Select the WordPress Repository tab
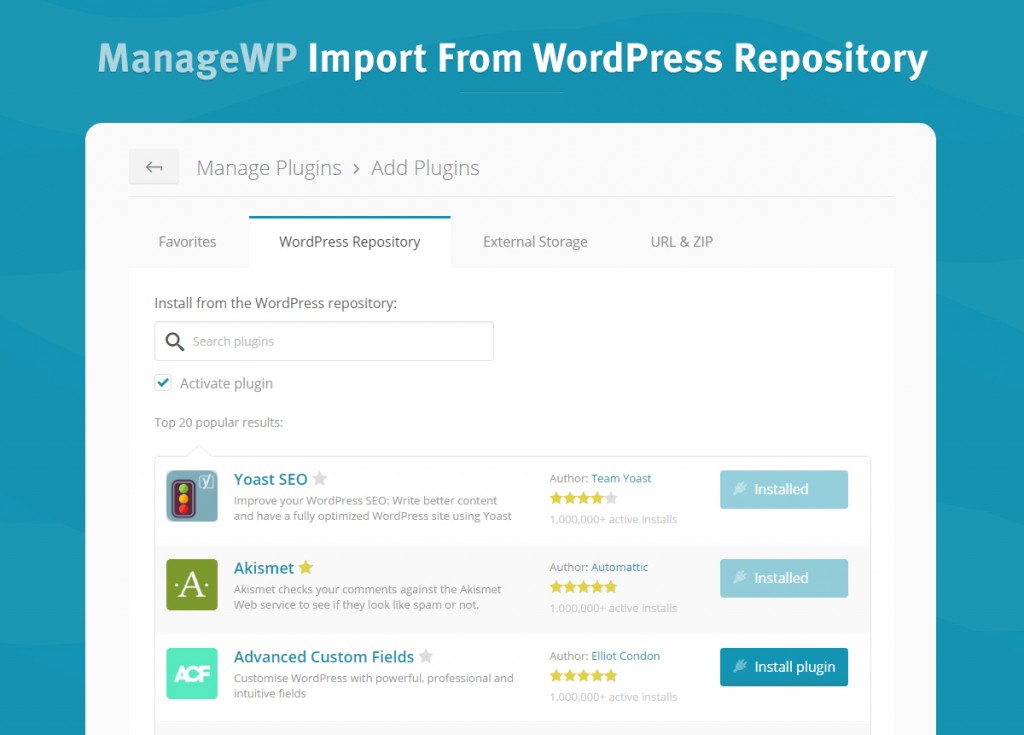The image size is (1024, 735). [350, 242]
